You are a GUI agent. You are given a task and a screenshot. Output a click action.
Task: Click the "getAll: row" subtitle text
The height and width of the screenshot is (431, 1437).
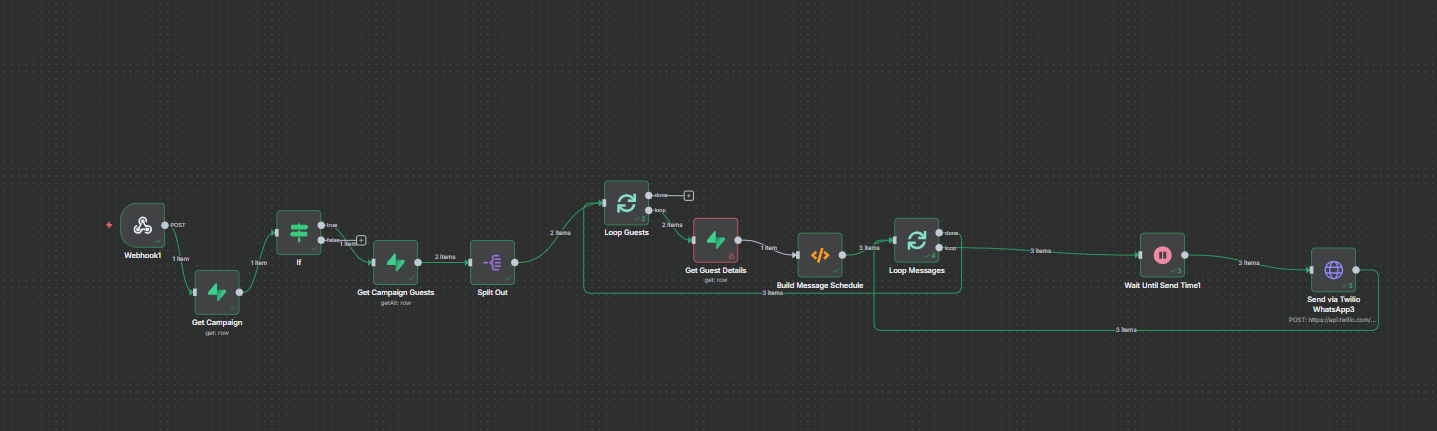[x=395, y=303]
